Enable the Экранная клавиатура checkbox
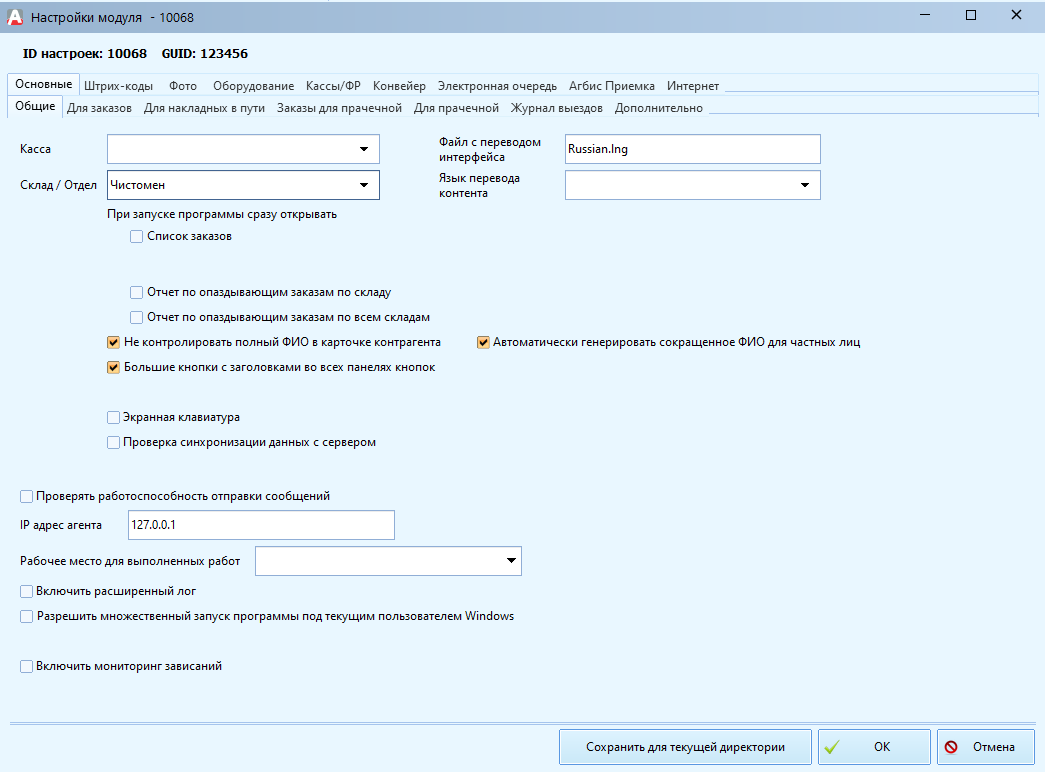Image resolution: width=1045 pixels, height=772 pixels. [x=113, y=417]
